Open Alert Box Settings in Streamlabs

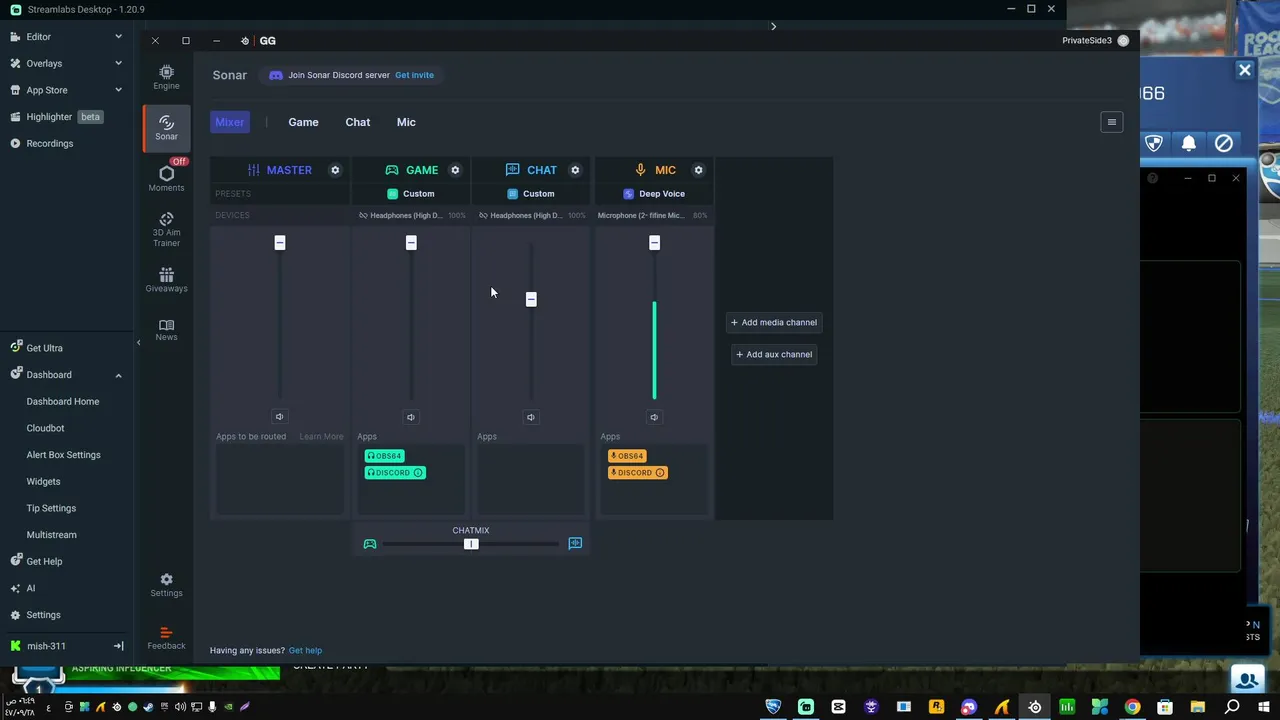pyautogui.click(x=63, y=455)
